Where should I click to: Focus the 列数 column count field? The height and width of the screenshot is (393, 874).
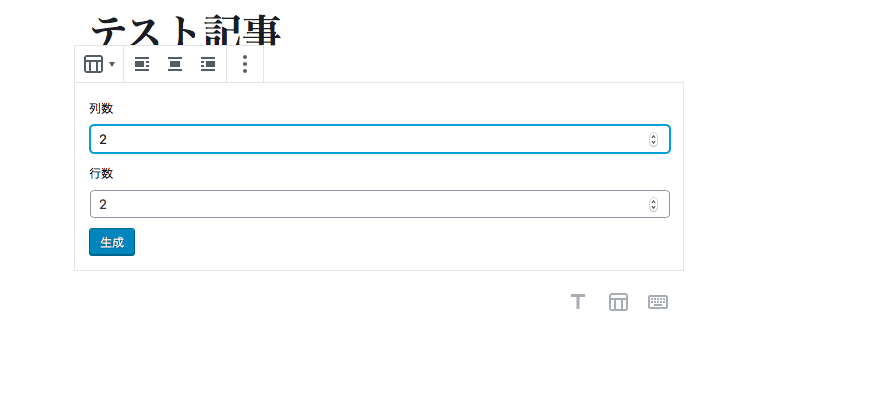380,139
